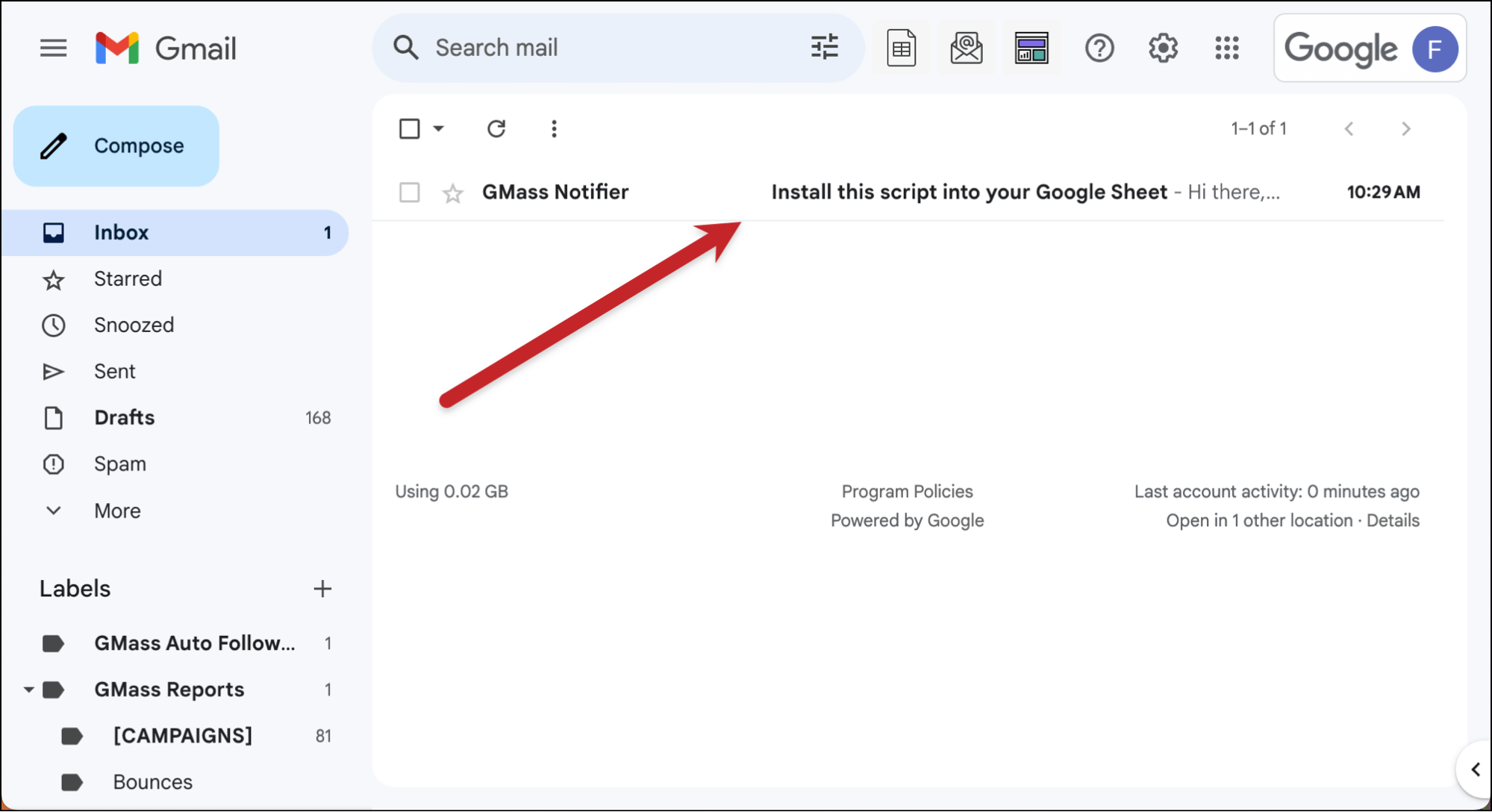Open the Bounces label
Viewport: 1492px width, 812px height.
coord(152,782)
